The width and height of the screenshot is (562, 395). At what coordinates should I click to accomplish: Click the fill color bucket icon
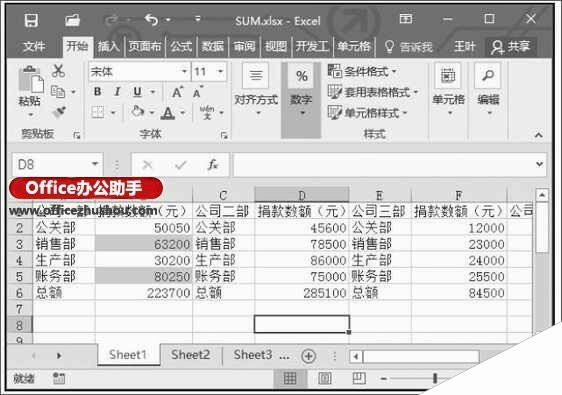(138, 112)
